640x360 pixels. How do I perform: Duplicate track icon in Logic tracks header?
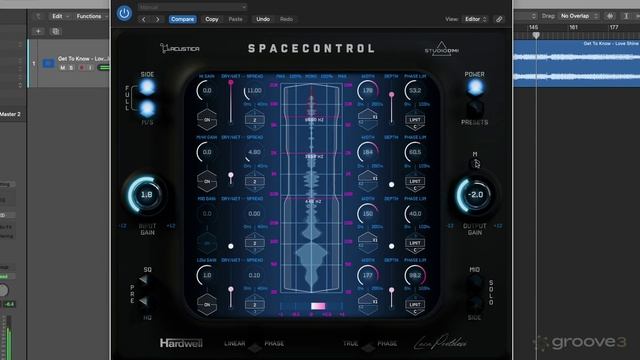point(56,31)
